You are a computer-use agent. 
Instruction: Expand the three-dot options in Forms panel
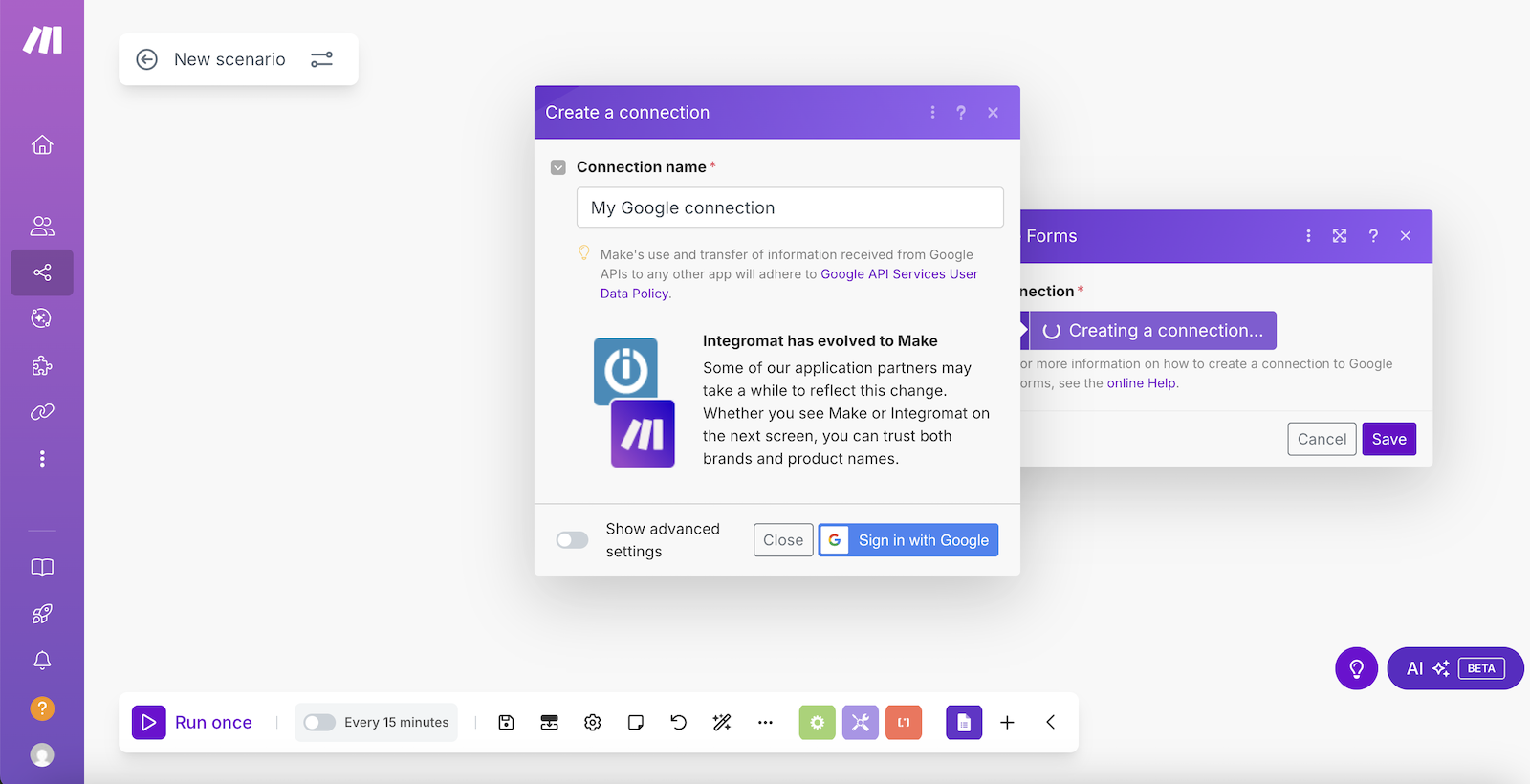(1308, 236)
